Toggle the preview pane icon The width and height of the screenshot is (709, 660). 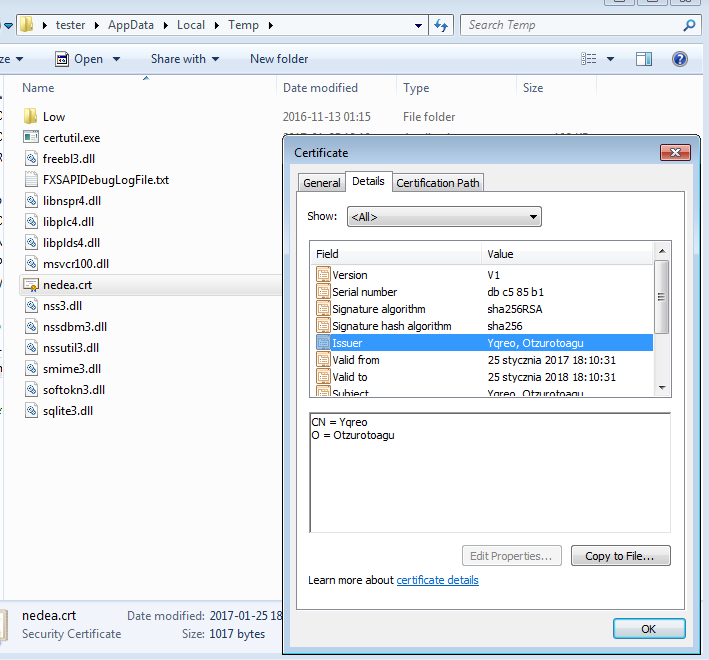coord(644,59)
